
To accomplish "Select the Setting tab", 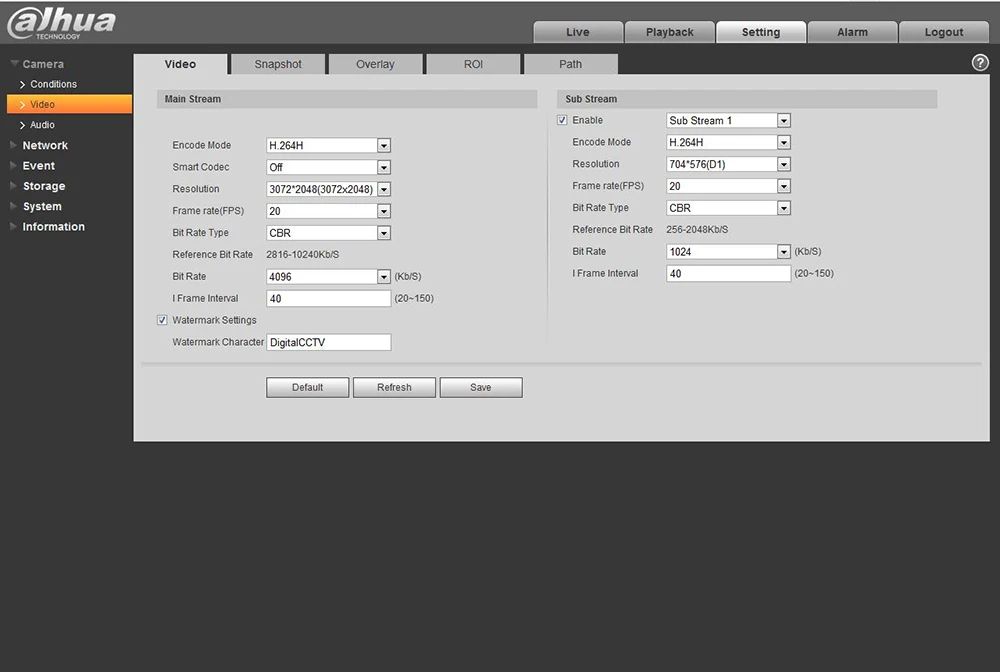I will [761, 32].
